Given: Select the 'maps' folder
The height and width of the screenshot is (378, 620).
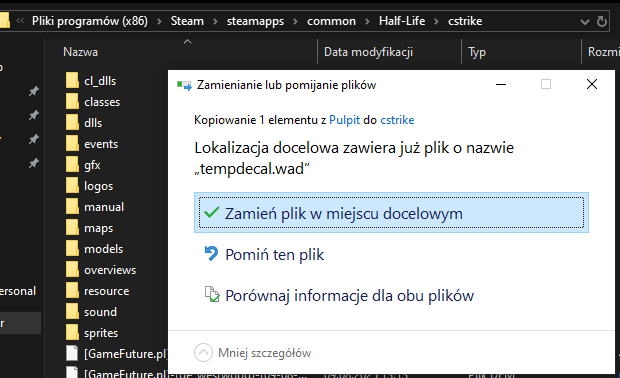Looking at the screenshot, I should (98, 228).
